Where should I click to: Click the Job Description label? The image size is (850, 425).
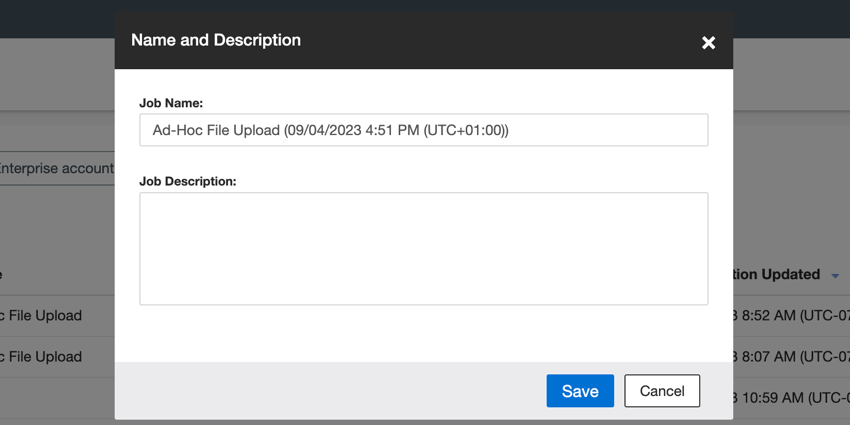tap(187, 181)
